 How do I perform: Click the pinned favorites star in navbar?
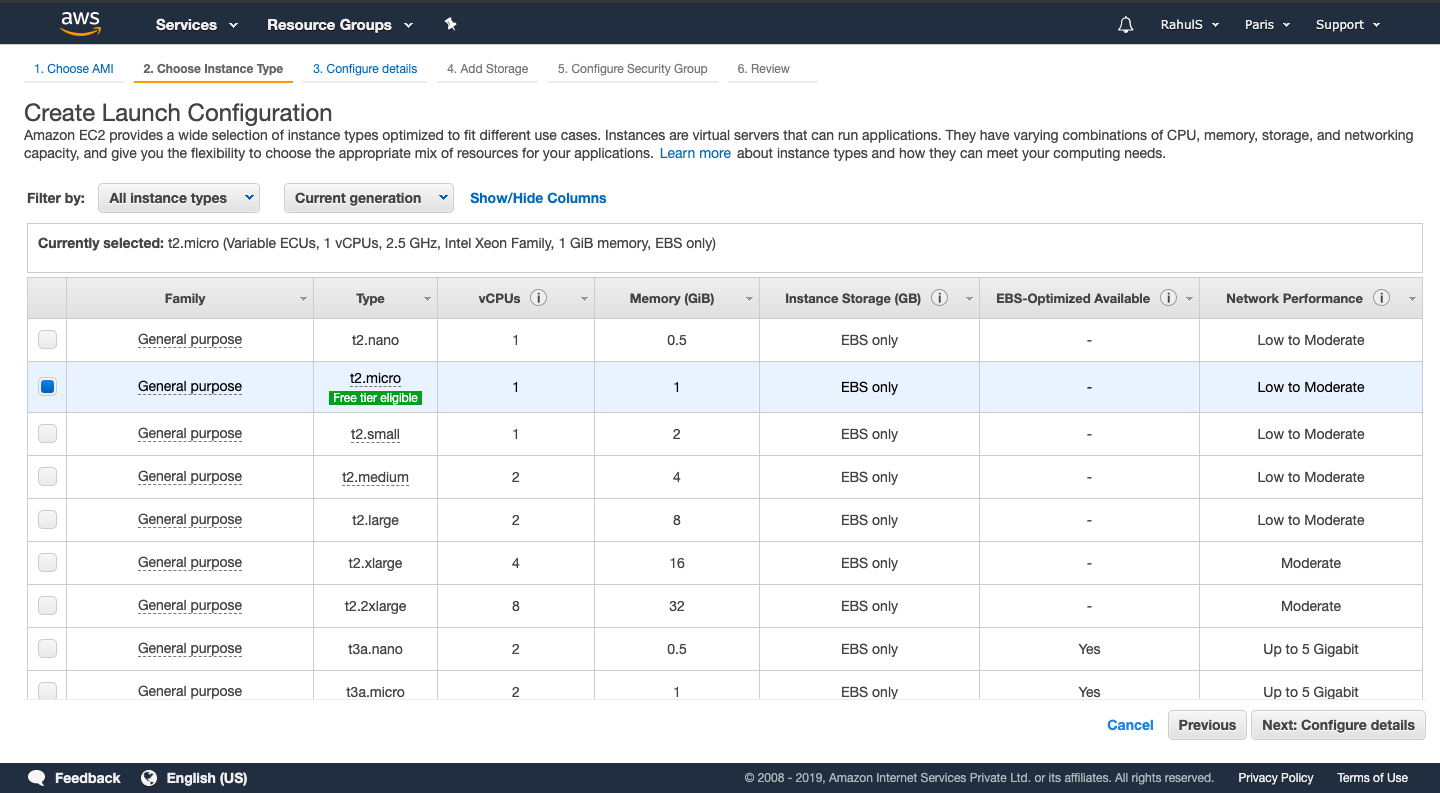point(450,24)
